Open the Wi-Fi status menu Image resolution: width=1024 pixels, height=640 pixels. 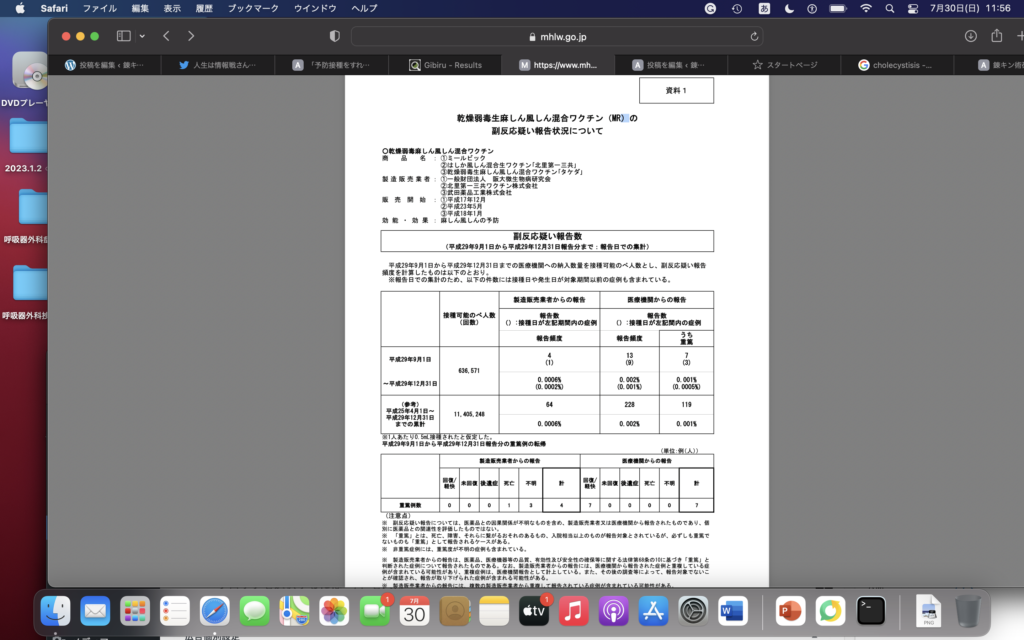[865, 8]
